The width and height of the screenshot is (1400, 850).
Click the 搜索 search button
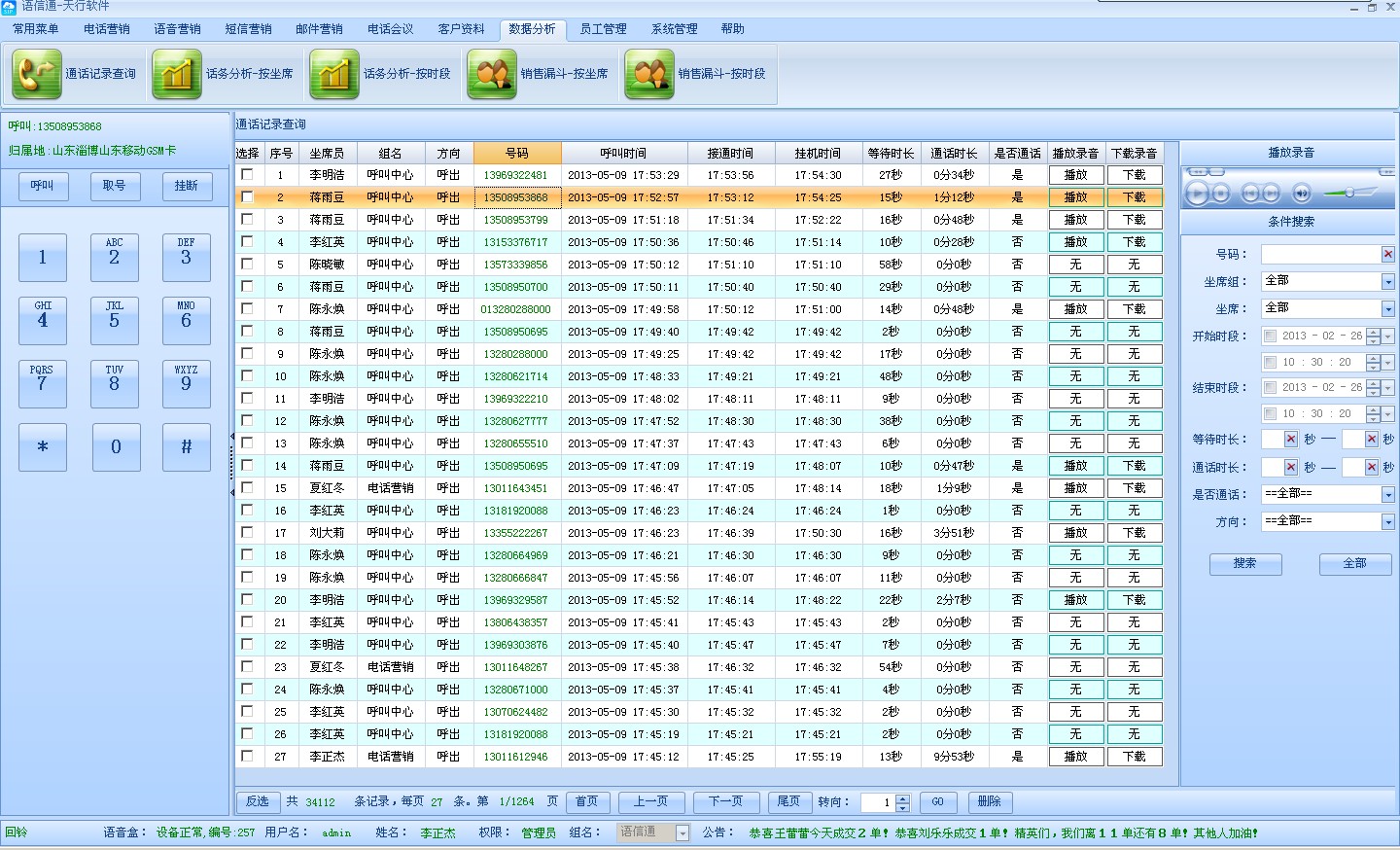[x=1244, y=563]
